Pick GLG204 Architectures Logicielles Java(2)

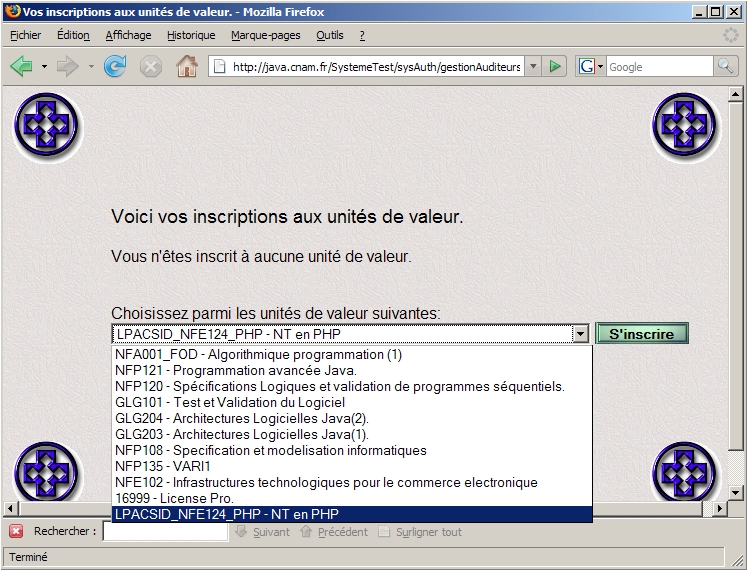click(352, 418)
